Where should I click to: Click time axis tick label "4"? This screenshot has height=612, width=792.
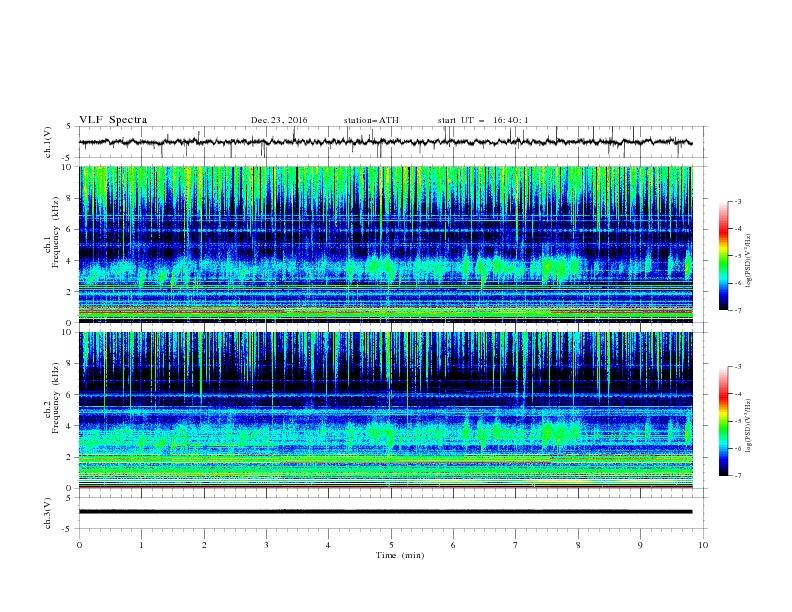328,545
